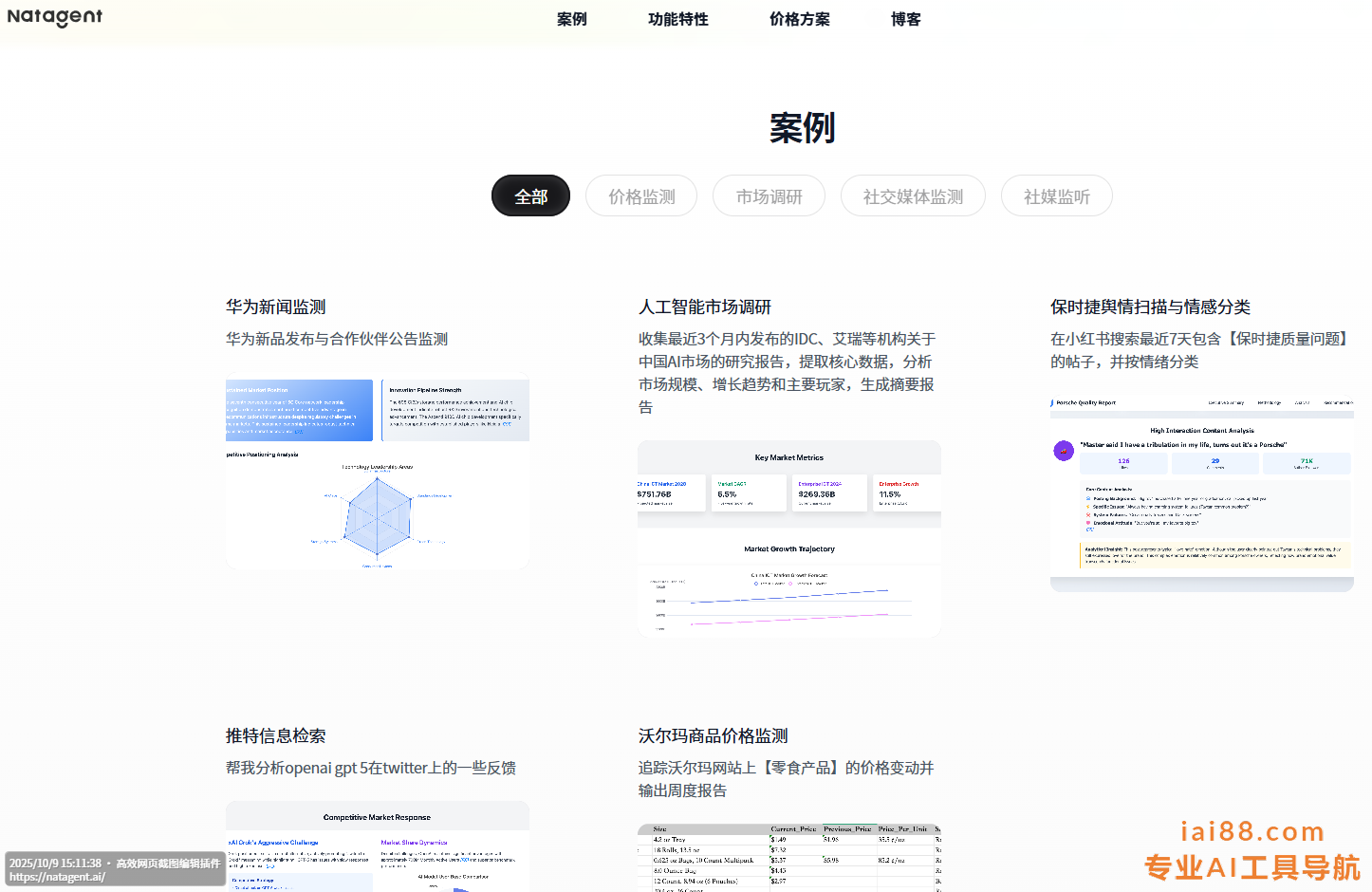Open the 价格方案 pricing page
Viewport: 1372px width, 892px height.
799,19
